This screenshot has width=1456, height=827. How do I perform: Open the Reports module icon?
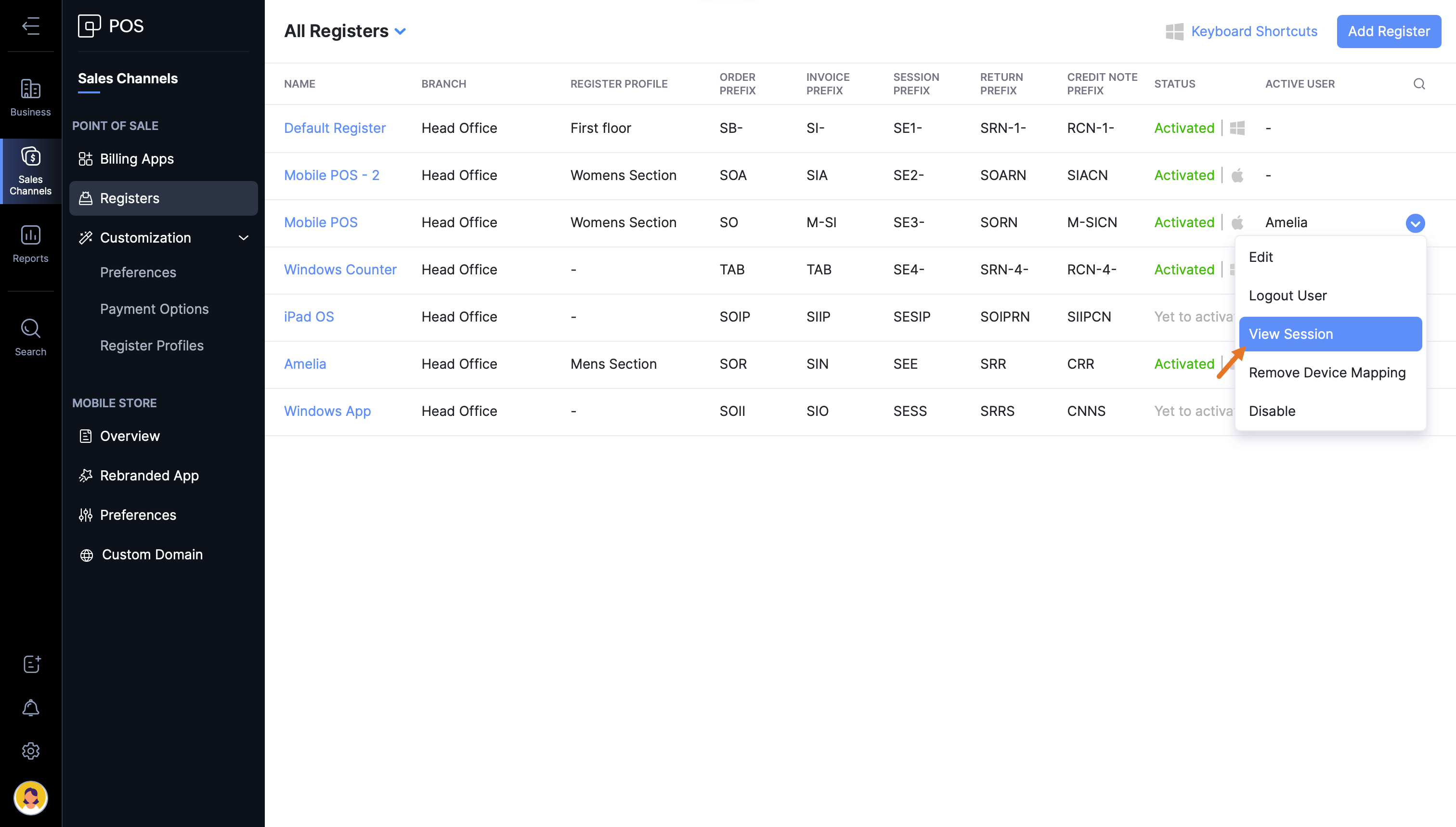[x=31, y=244]
